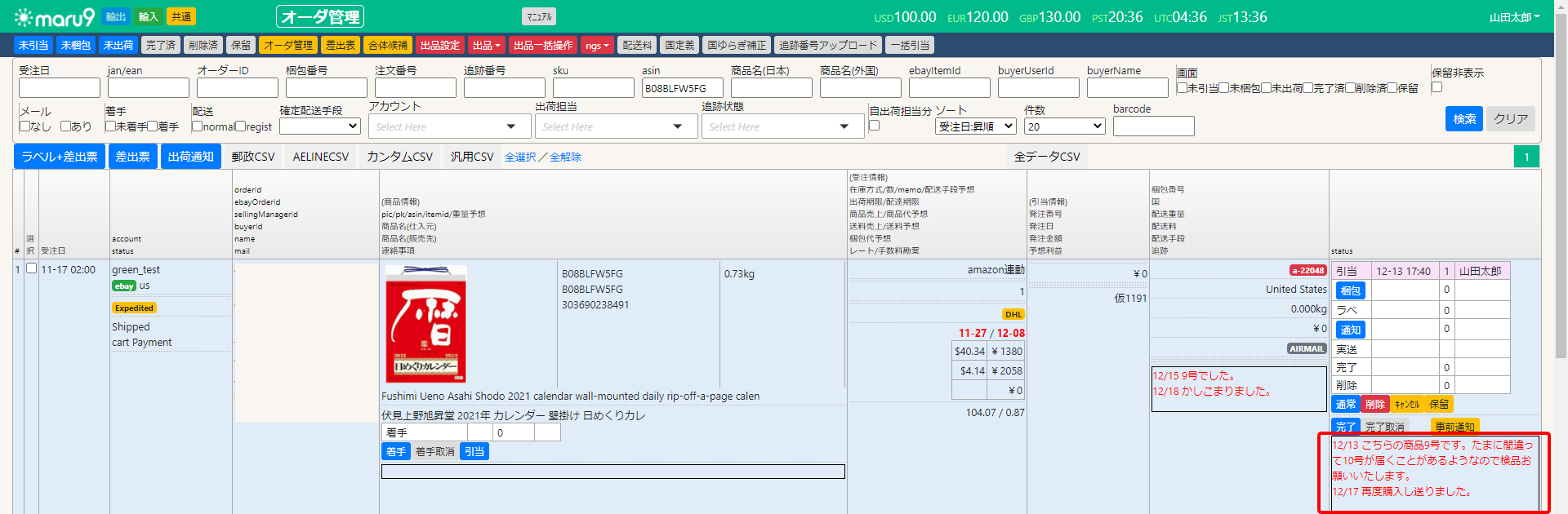Viewport: 1568px width, 514px height.
Task: Click the yellow Expedited badge
Action: click(x=134, y=308)
